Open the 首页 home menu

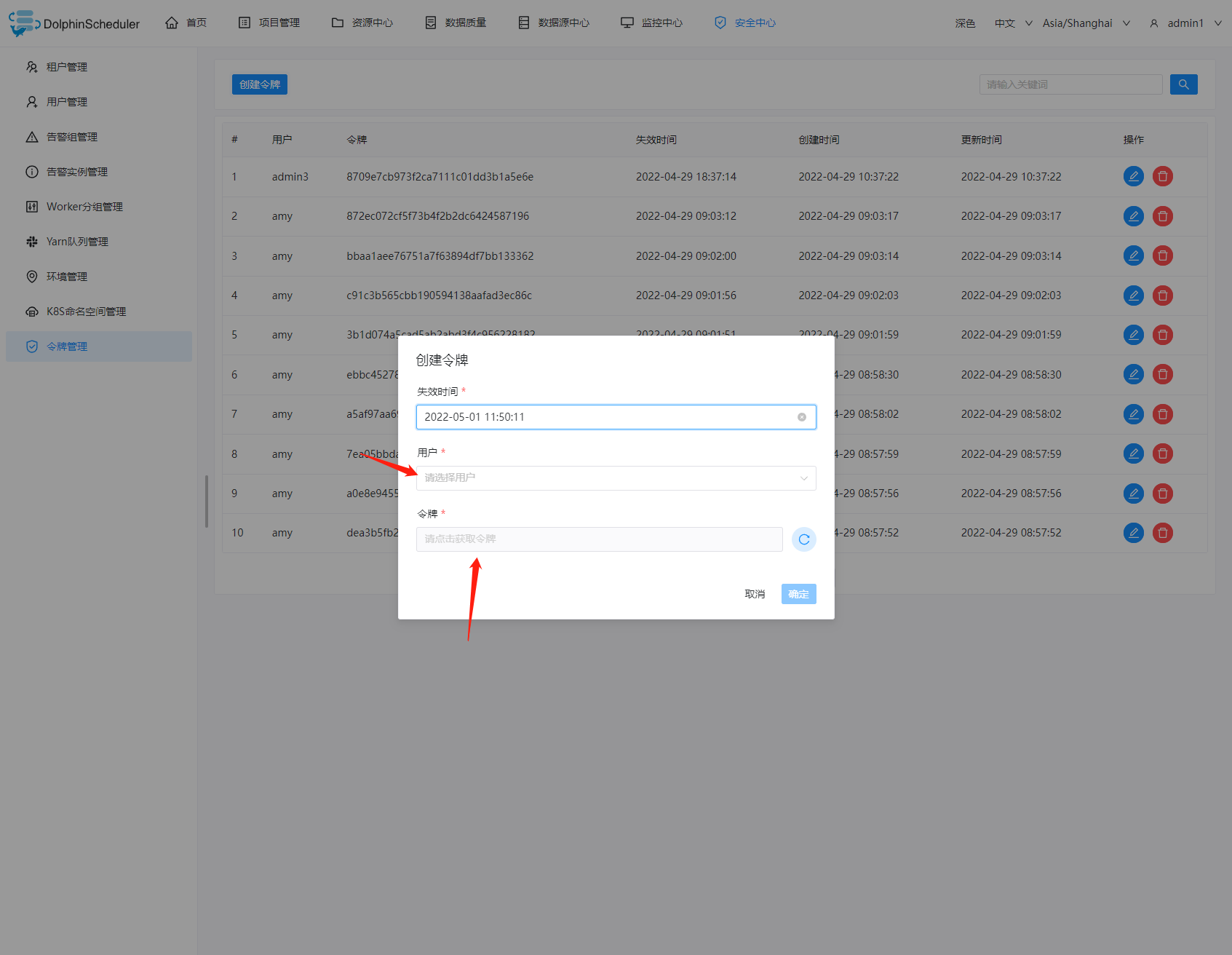point(186,23)
